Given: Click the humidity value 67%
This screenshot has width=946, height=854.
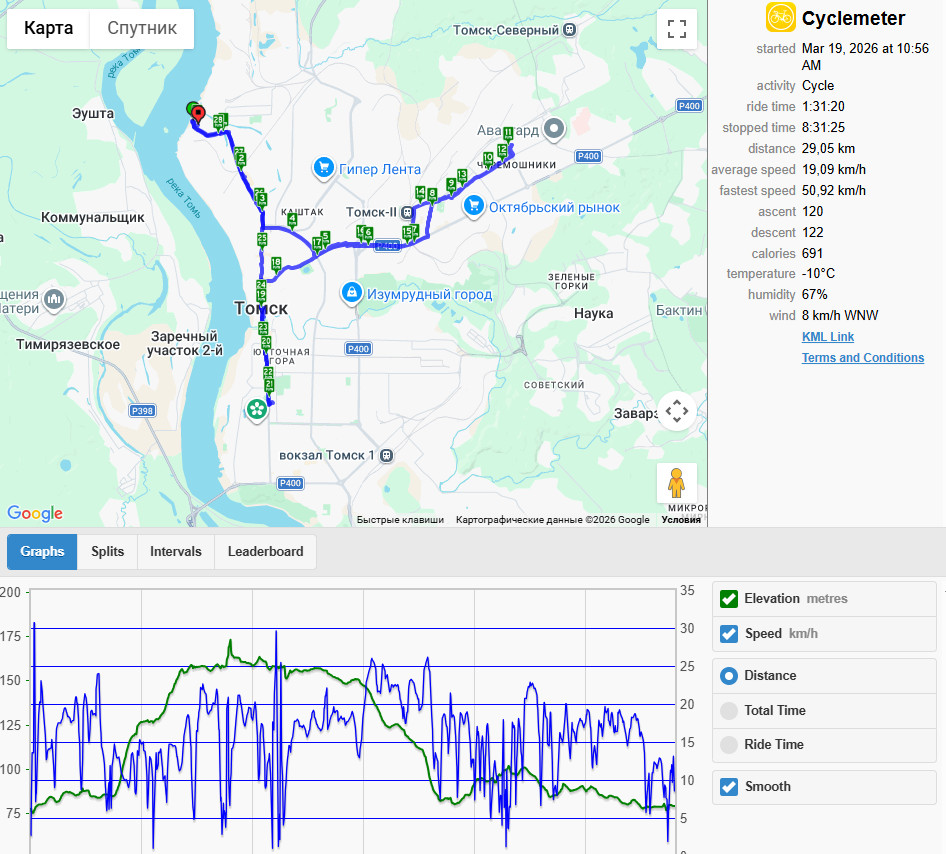Looking at the screenshot, I should 814,295.
